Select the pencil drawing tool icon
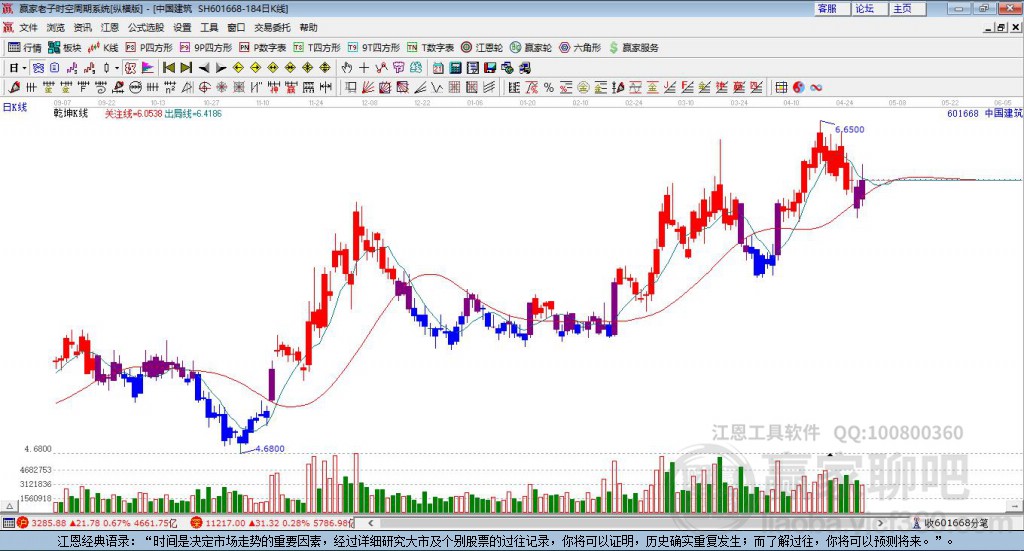Viewport: 1024px width, 551px height. pyautogui.click(x=14, y=87)
